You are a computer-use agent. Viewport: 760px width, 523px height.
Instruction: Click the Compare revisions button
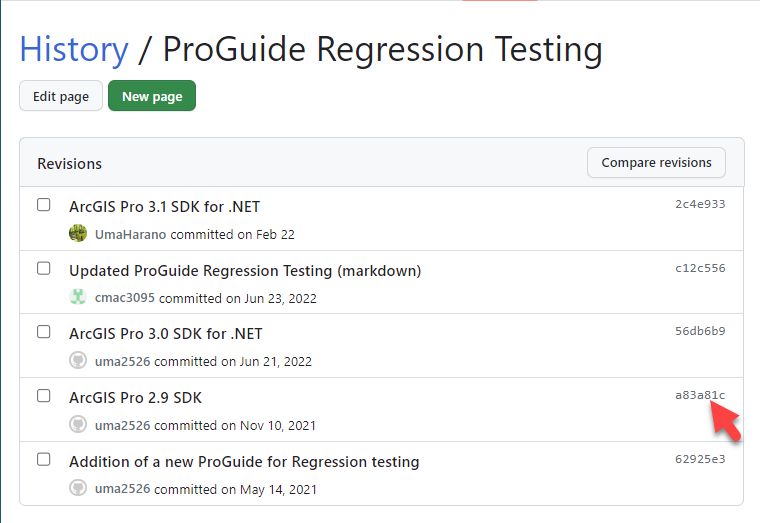[656, 163]
